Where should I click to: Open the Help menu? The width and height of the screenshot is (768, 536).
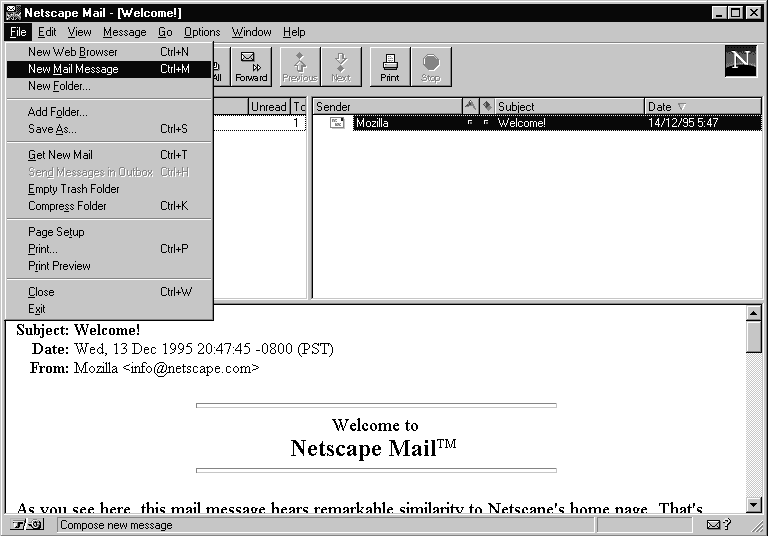click(x=294, y=32)
